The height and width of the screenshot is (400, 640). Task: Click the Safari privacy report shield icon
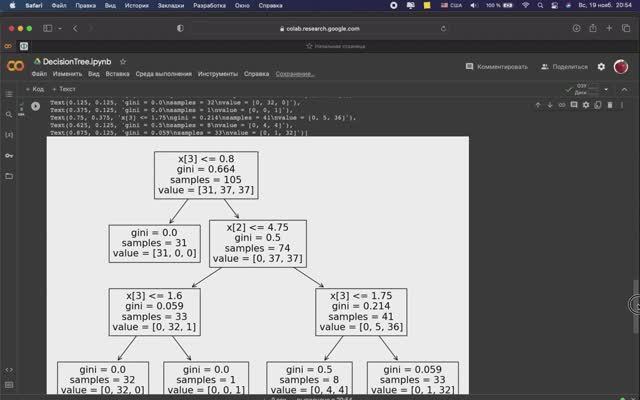click(180, 28)
